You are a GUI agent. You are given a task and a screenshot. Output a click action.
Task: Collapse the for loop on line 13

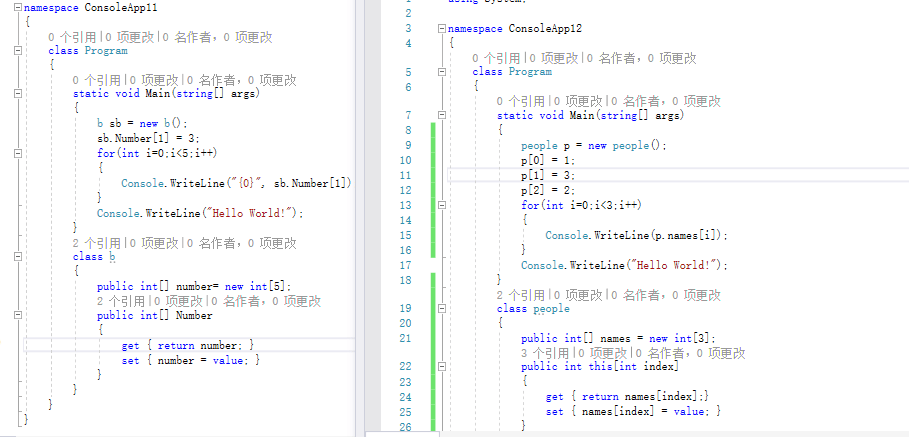[442, 205]
